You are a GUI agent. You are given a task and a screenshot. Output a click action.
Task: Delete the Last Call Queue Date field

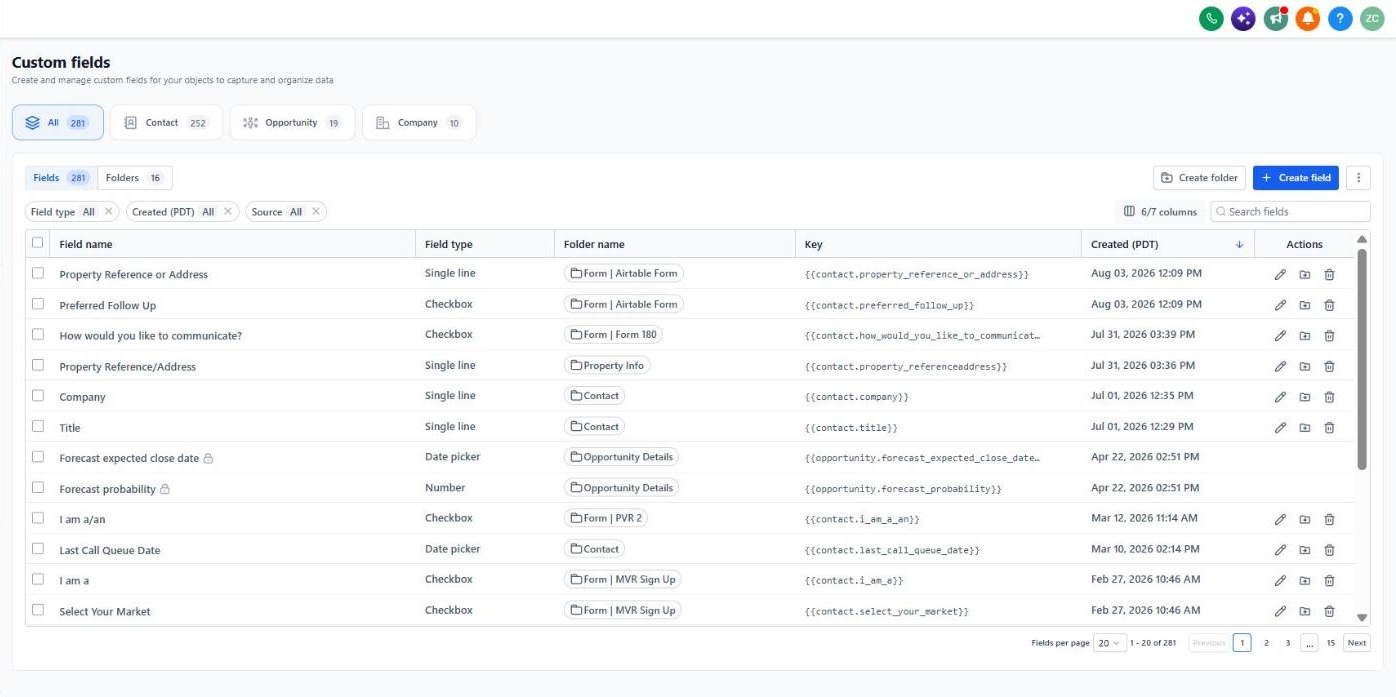click(1329, 550)
